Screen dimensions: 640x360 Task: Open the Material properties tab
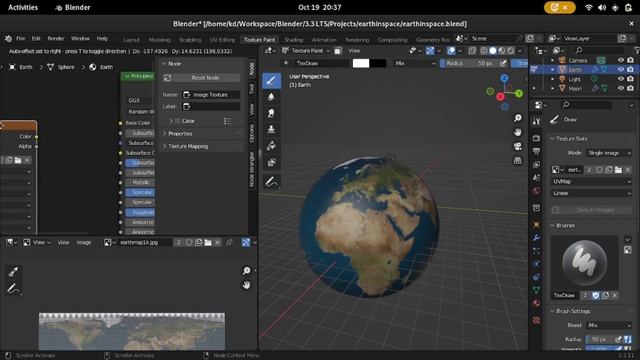(x=536, y=303)
